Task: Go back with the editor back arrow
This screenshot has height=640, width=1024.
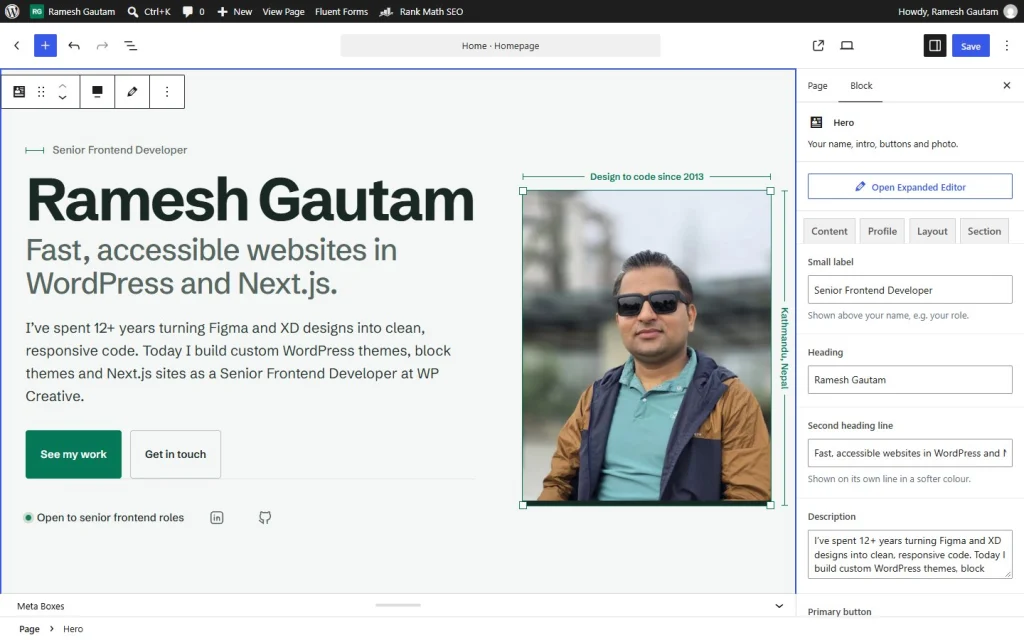Action: (17, 45)
